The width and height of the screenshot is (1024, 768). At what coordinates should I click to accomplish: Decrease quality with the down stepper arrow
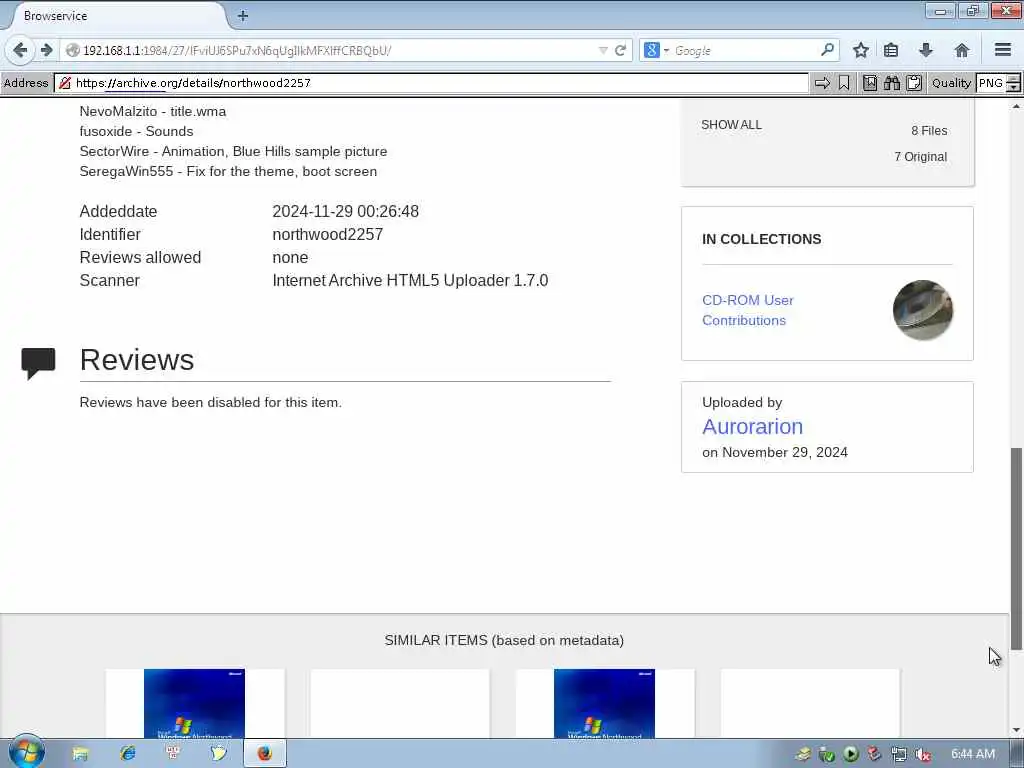[1014, 88]
